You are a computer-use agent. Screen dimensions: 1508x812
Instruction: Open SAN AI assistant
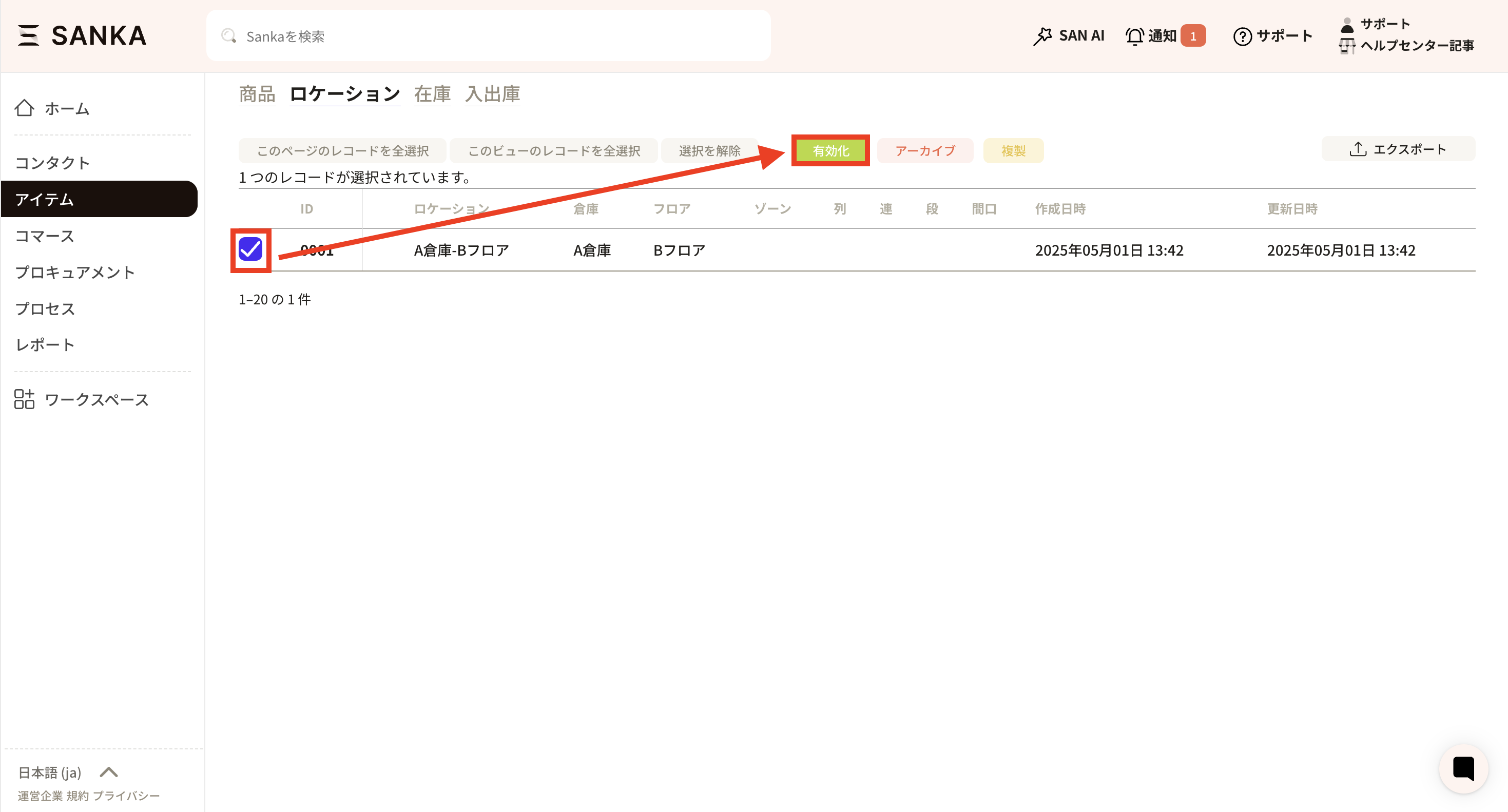1068,36
